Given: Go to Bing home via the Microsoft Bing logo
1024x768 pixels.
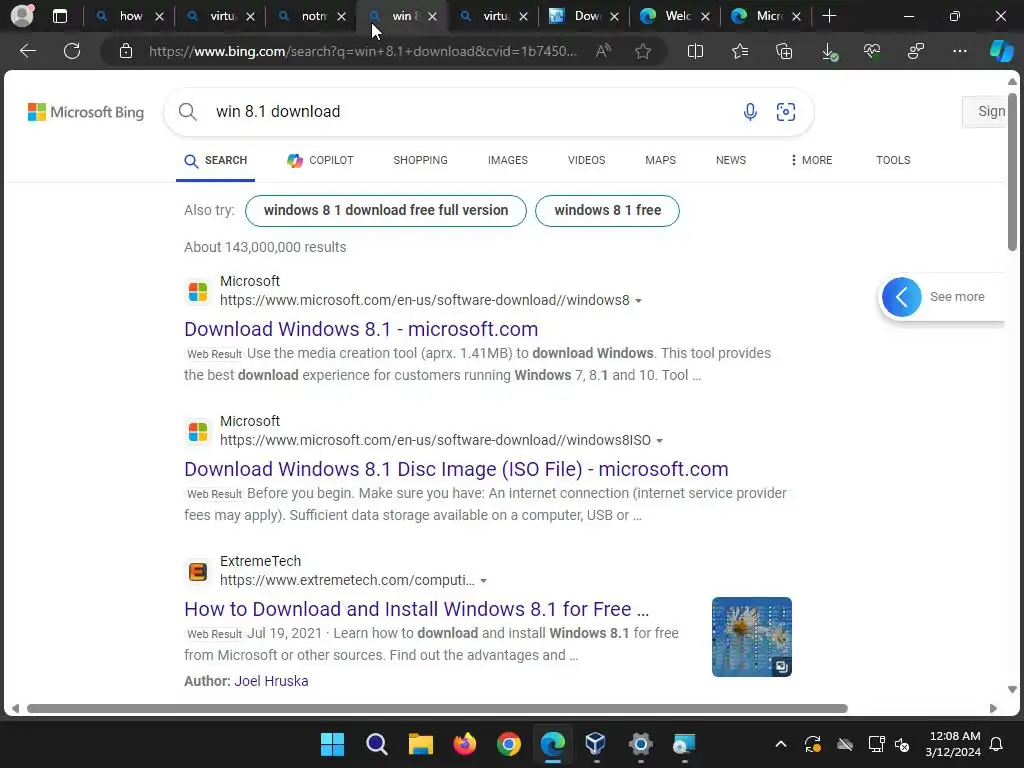Looking at the screenshot, I should coord(86,112).
